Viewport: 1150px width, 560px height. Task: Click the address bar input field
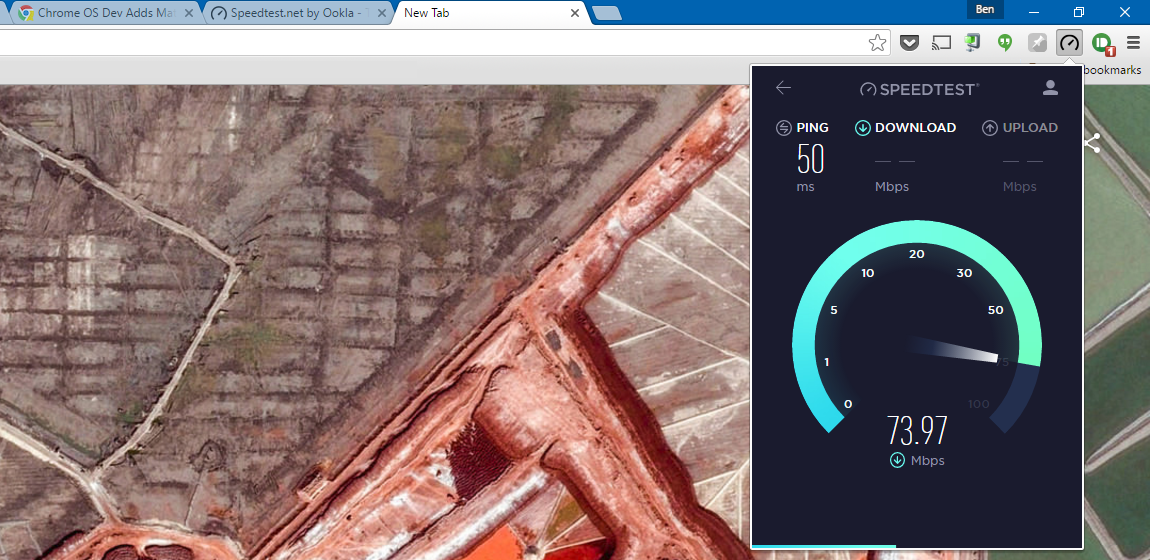click(x=430, y=43)
